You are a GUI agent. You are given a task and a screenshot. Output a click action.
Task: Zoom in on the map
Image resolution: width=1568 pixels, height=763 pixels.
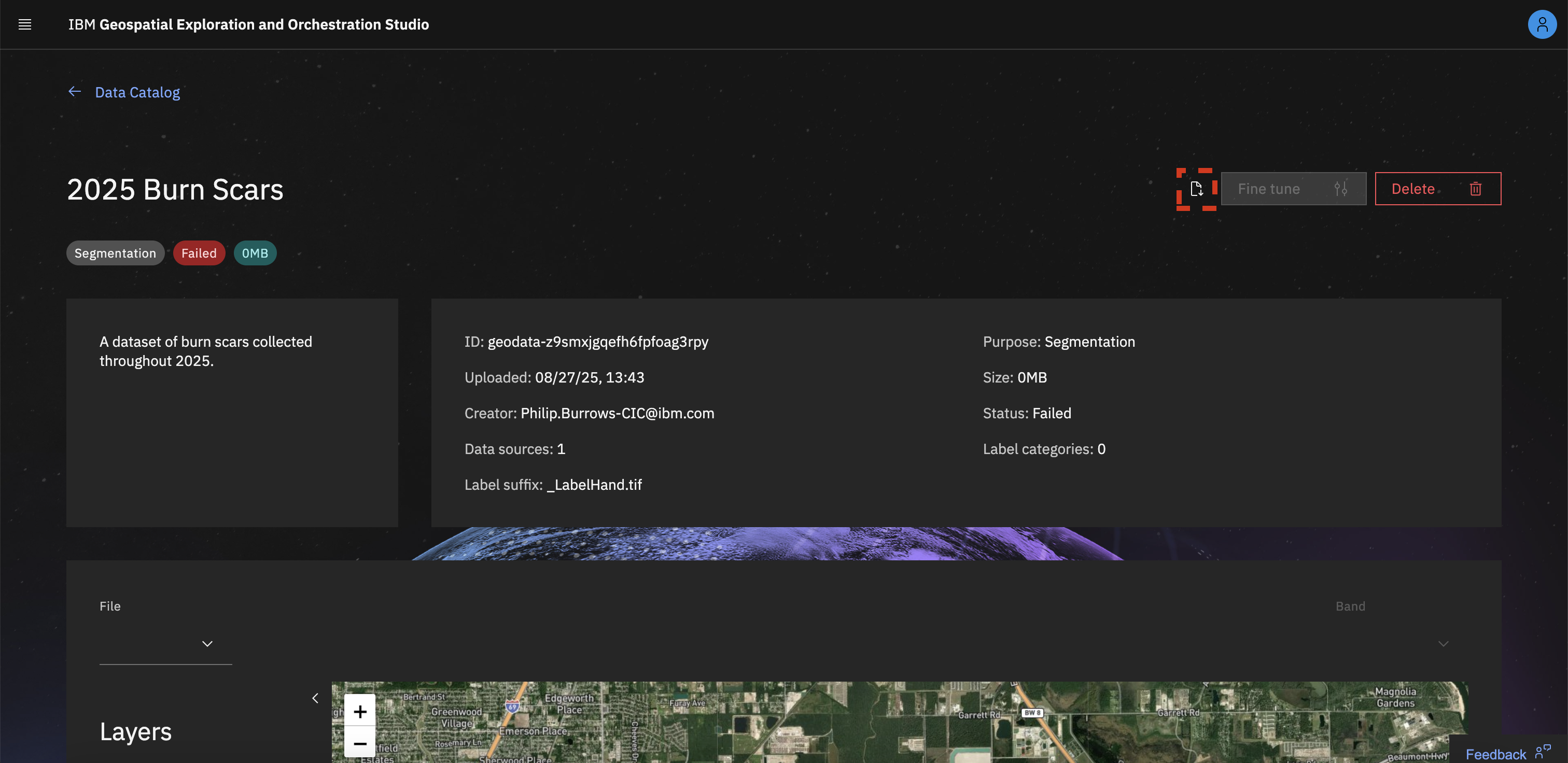pyautogui.click(x=360, y=711)
